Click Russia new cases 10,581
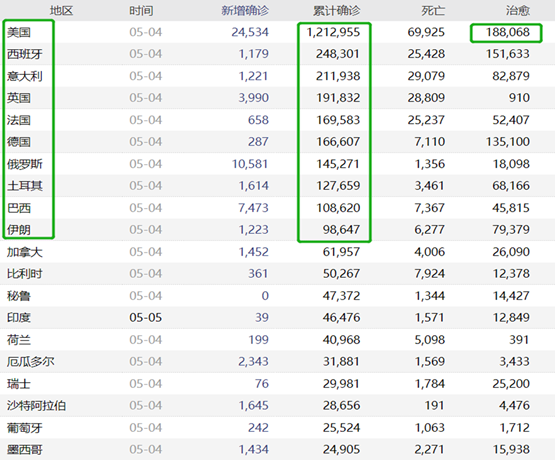Image resolution: width=555 pixels, height=460 pixels. click(x=250, y=164)
